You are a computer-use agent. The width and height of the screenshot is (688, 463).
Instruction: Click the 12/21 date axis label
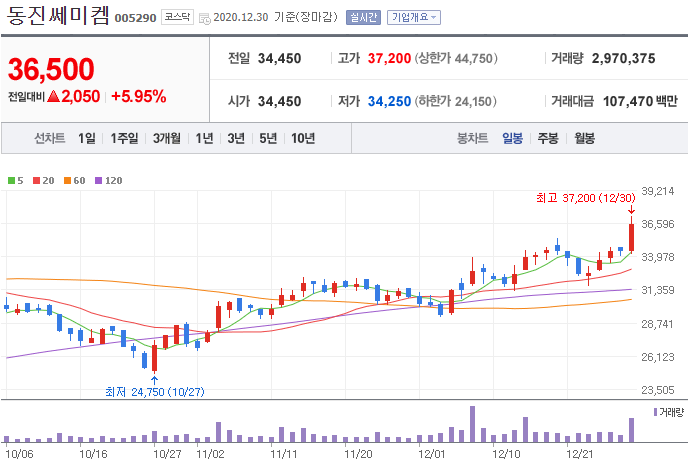pyautogui.click(x=580, y=454)
